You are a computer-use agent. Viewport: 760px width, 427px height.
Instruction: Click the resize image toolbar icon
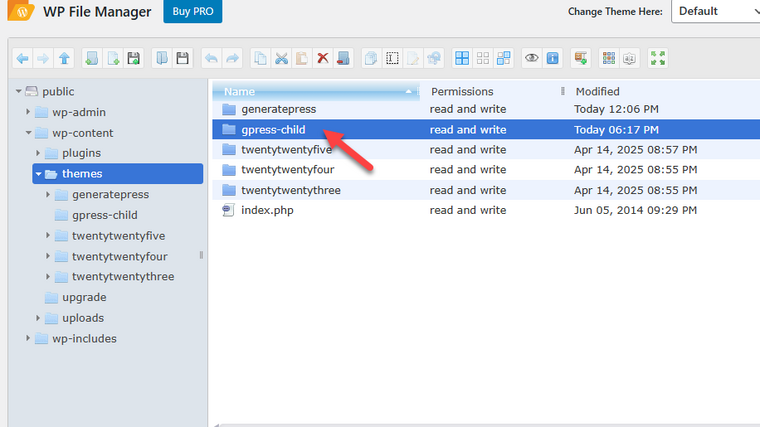click(434, 59)
